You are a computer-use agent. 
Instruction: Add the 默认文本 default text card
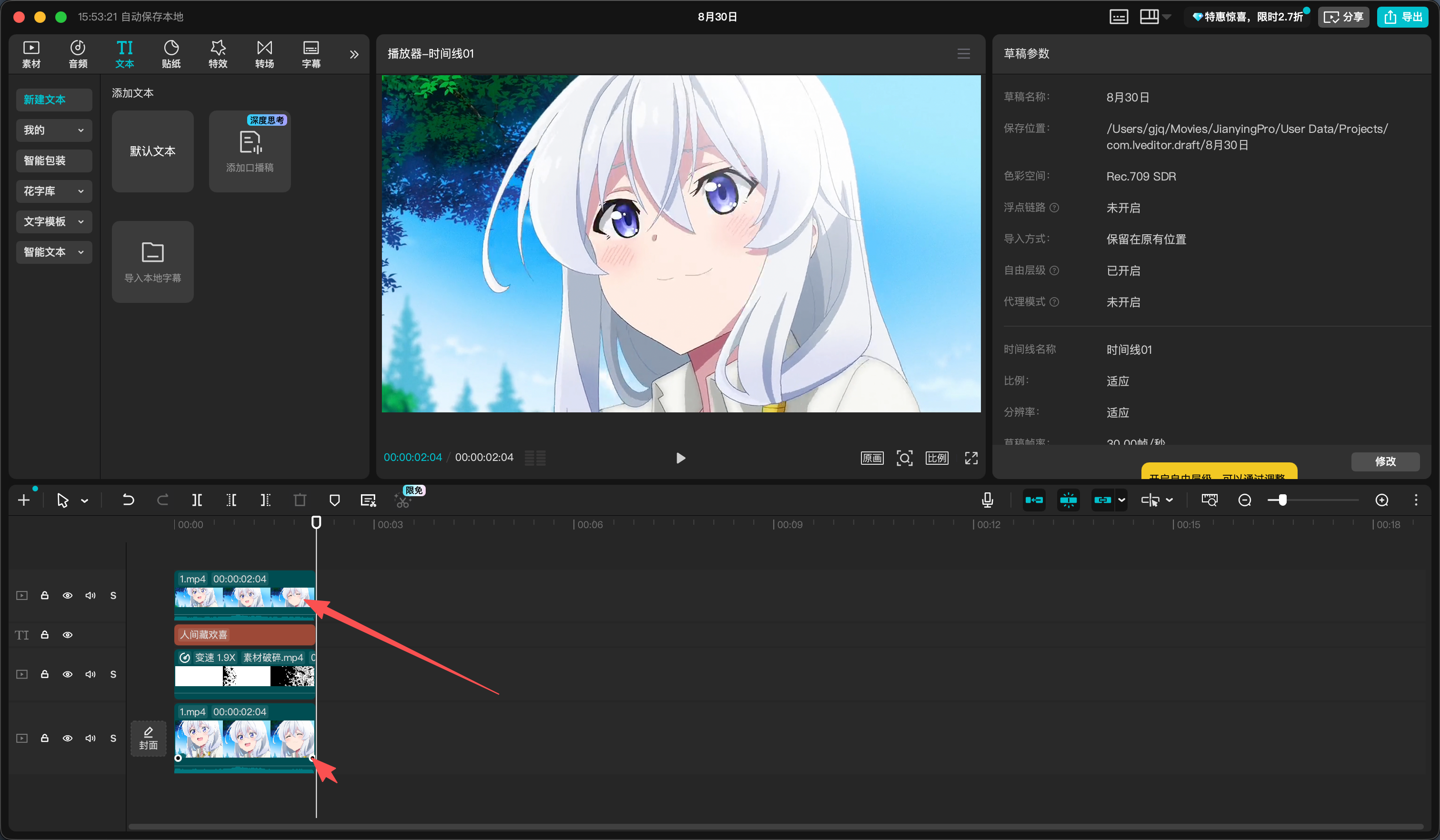pyautogui.click(x=152, y=151)
